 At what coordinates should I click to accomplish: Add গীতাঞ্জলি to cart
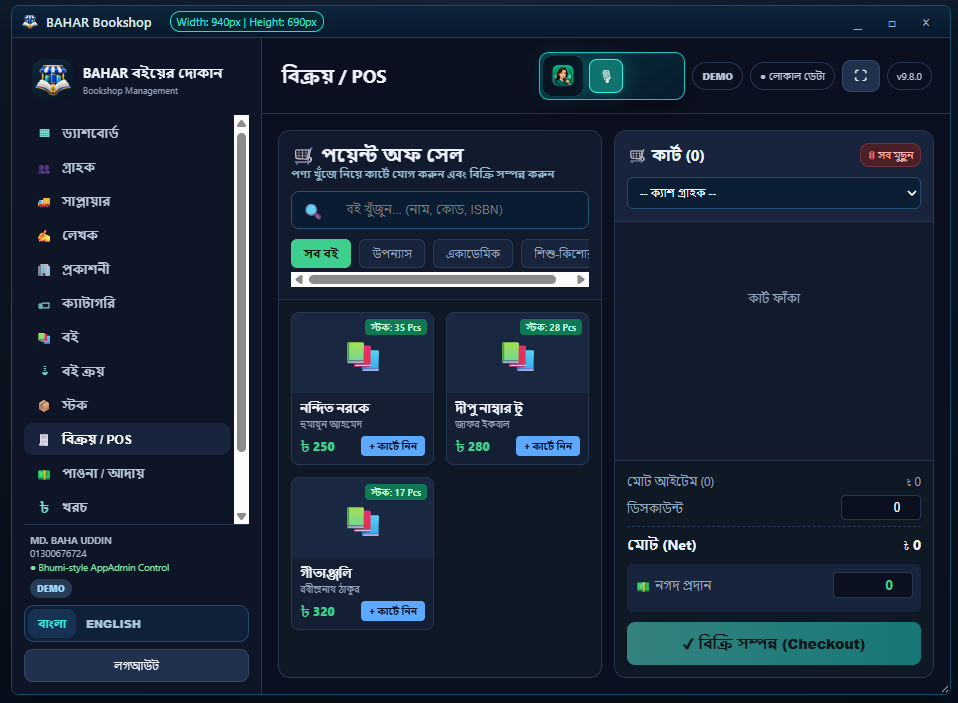point(393,611)
